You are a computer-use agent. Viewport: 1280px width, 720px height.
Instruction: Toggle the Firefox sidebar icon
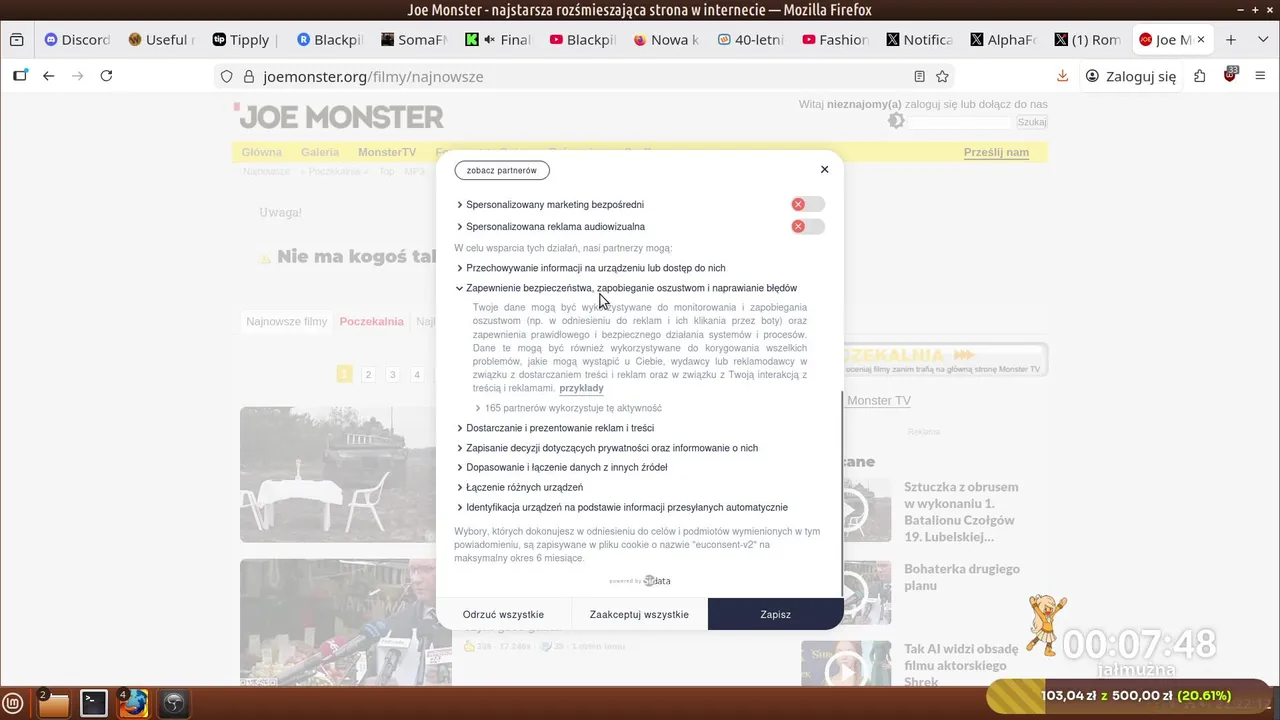click(x=20, y=76)
